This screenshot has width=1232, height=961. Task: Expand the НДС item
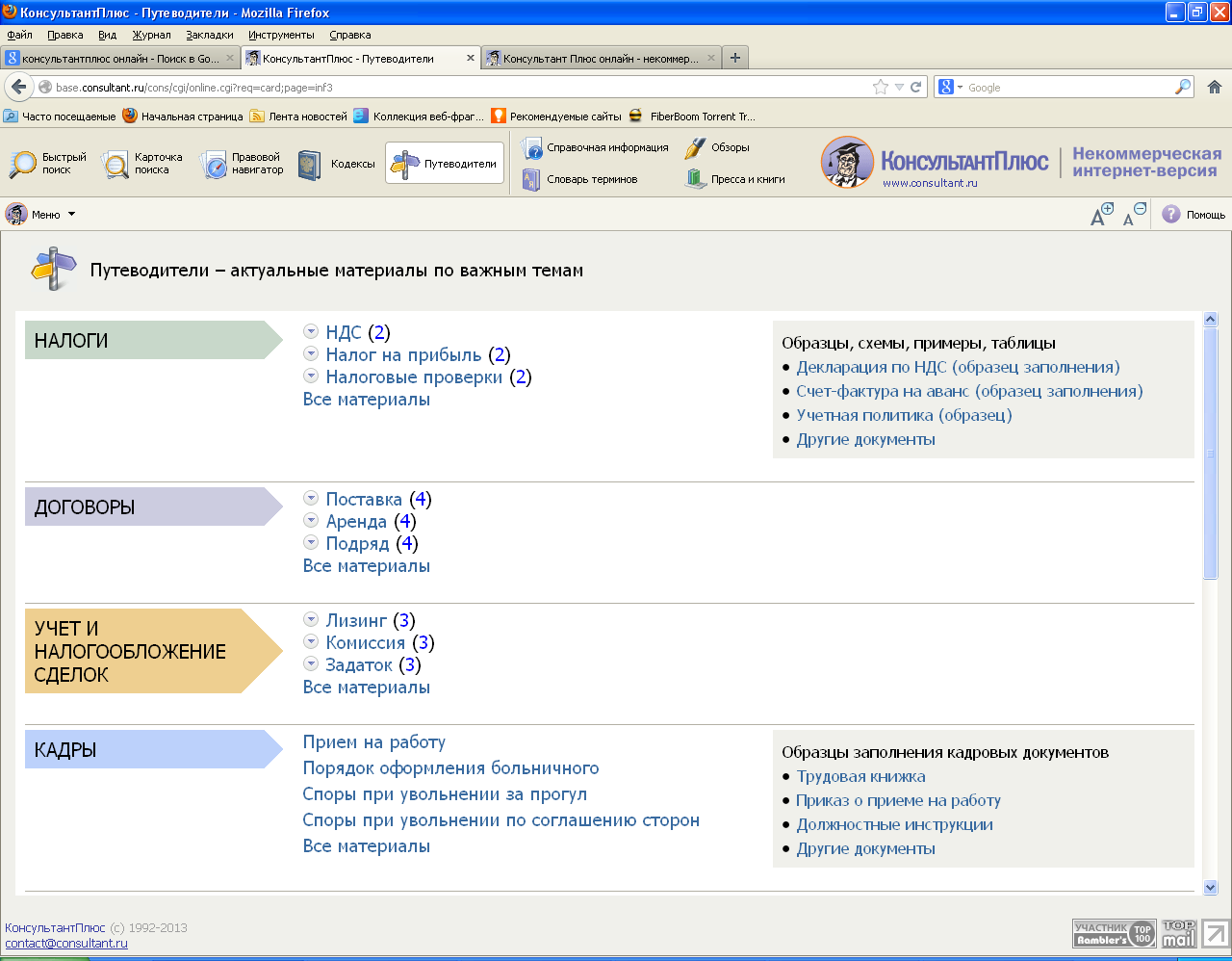coord(311,331)
